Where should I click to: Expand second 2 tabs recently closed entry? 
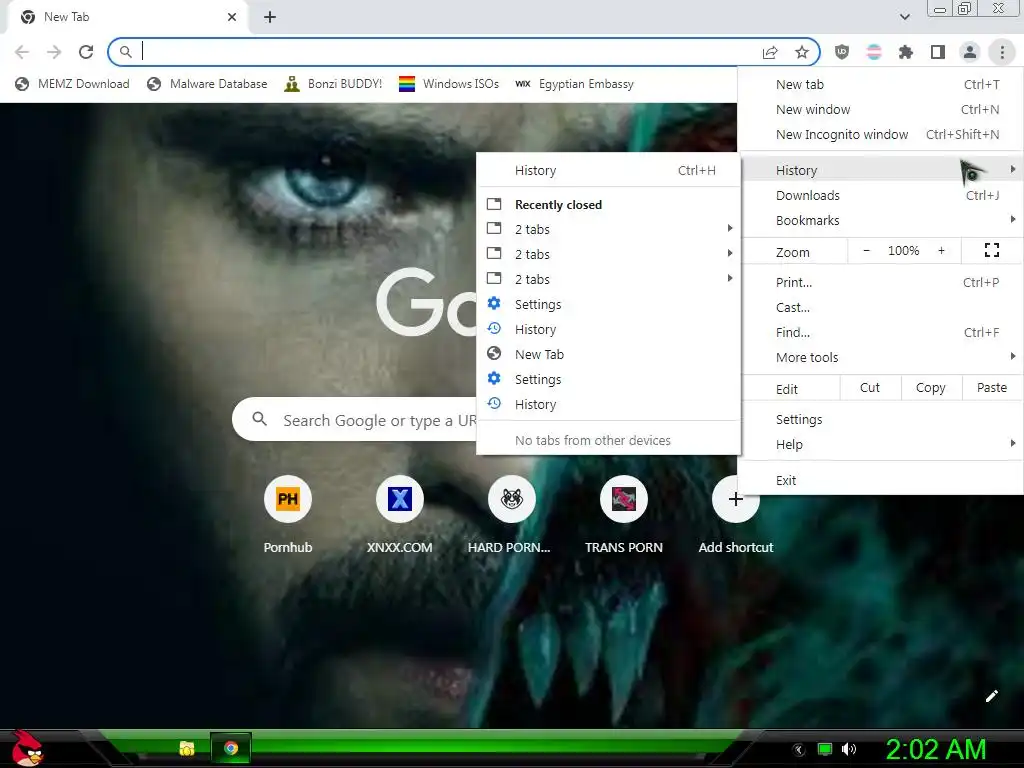(x=609, y=254)
